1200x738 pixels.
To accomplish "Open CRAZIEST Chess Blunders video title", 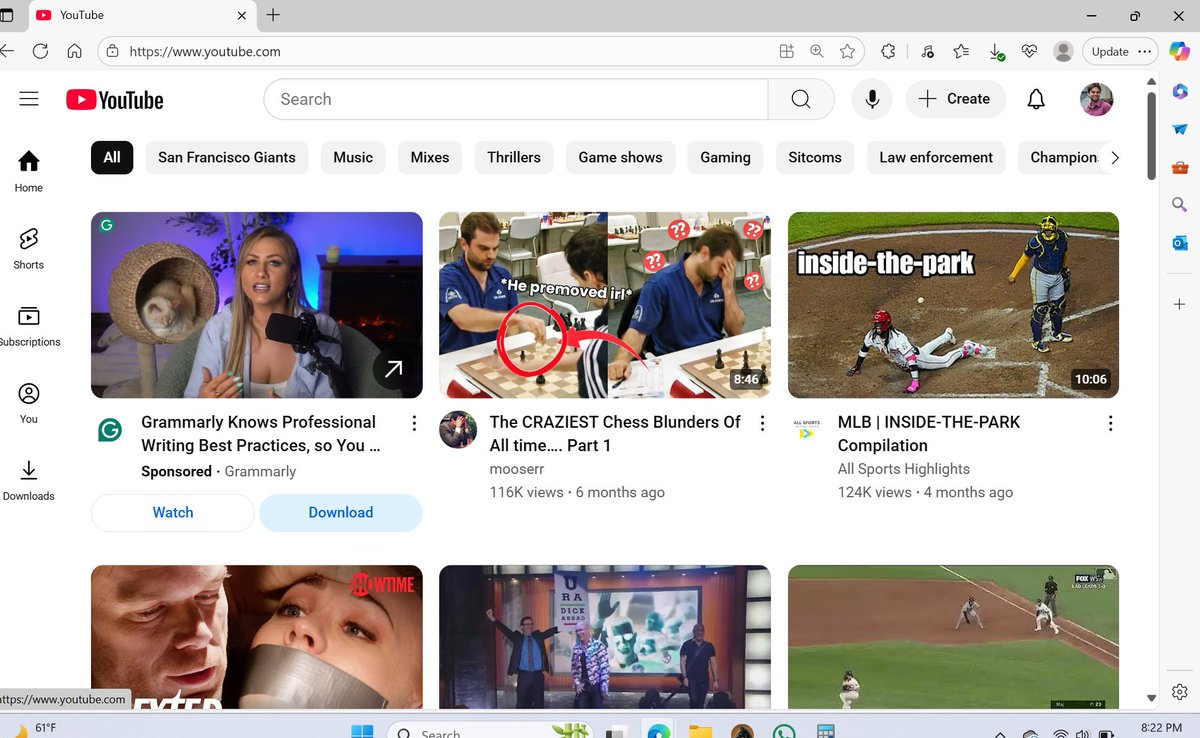I will pos(615,434).
